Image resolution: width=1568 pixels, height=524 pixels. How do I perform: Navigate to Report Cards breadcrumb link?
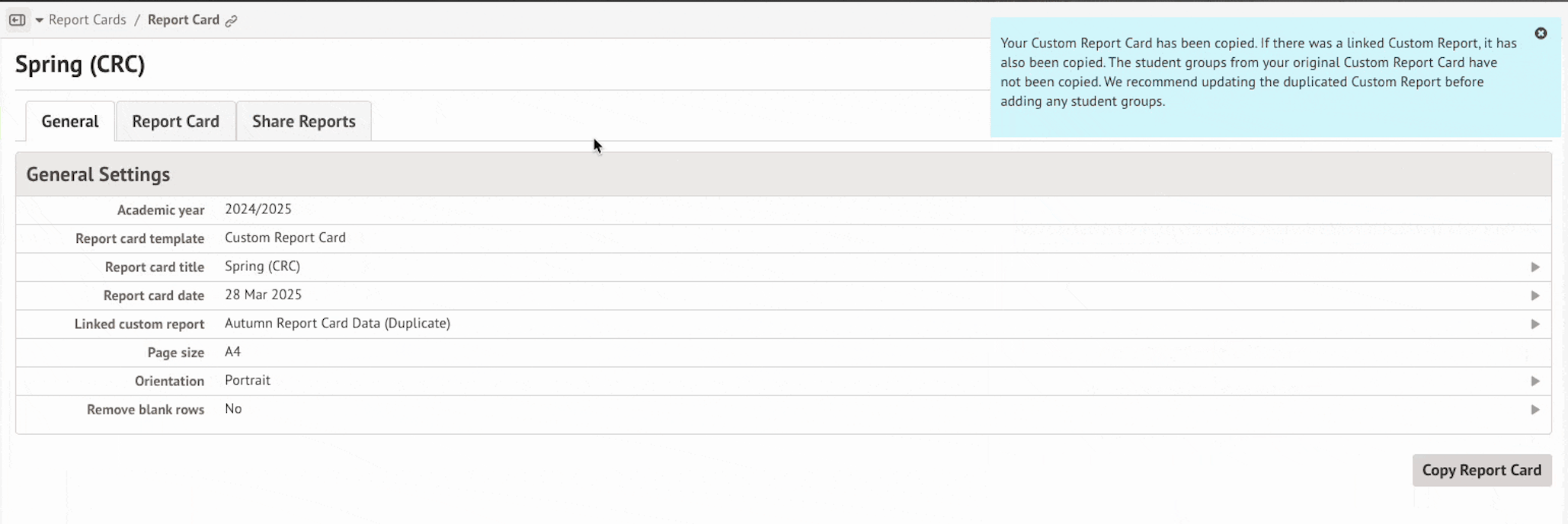[x=87, y=20]
